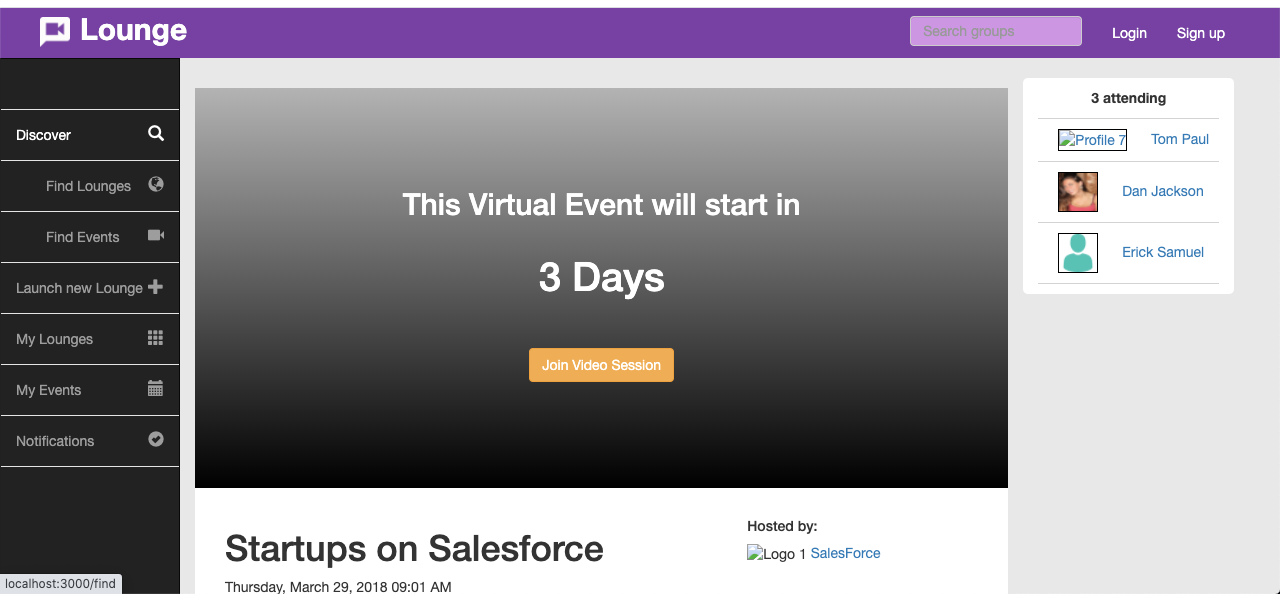Click the Join Video Session button
The width and height of the screenshot is (1280, 594).
pyautogui.click(x=601, y=365)
